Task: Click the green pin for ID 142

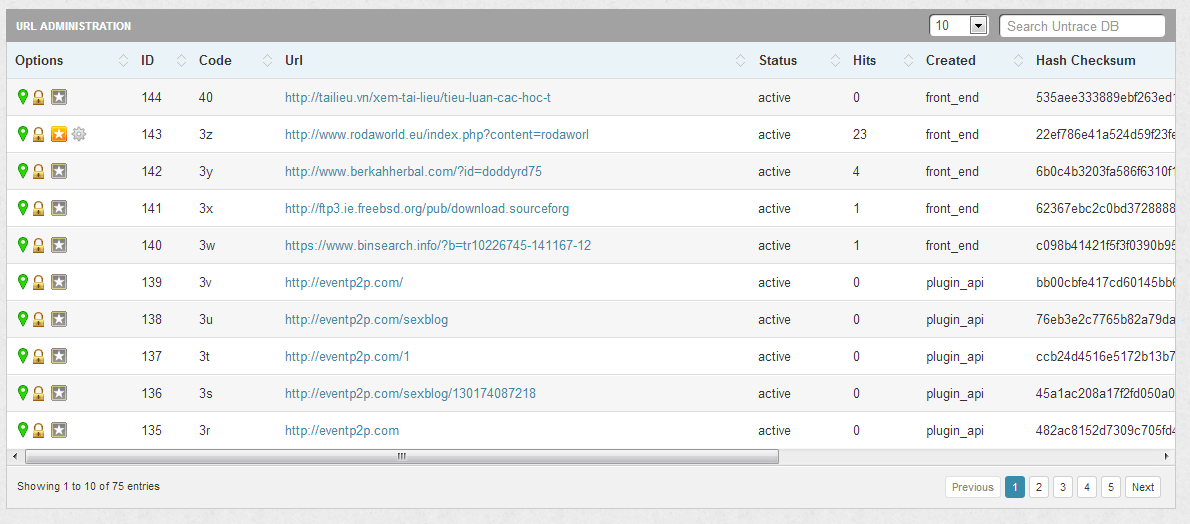Action: click(x=23, y=171)
